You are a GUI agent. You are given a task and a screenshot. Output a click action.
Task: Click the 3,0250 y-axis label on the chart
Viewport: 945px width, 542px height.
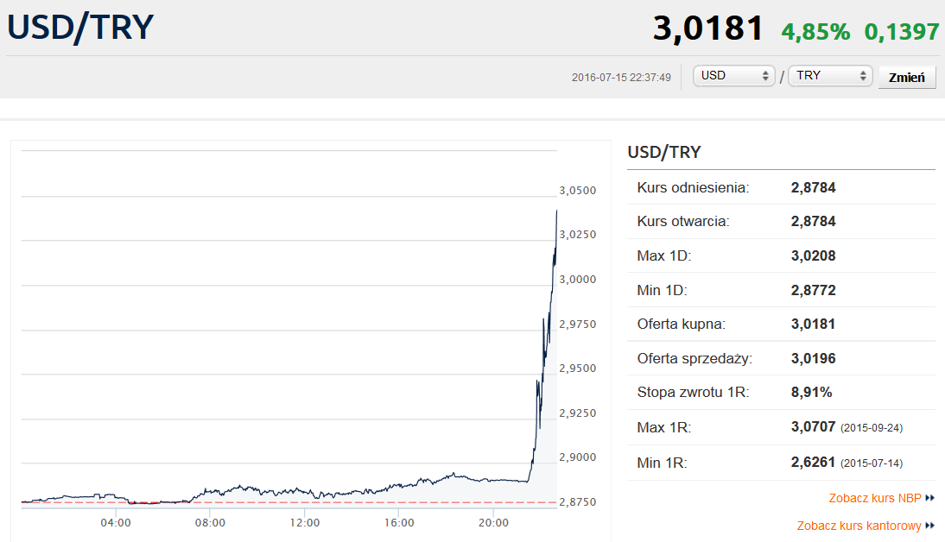click(x=577, y=235)
